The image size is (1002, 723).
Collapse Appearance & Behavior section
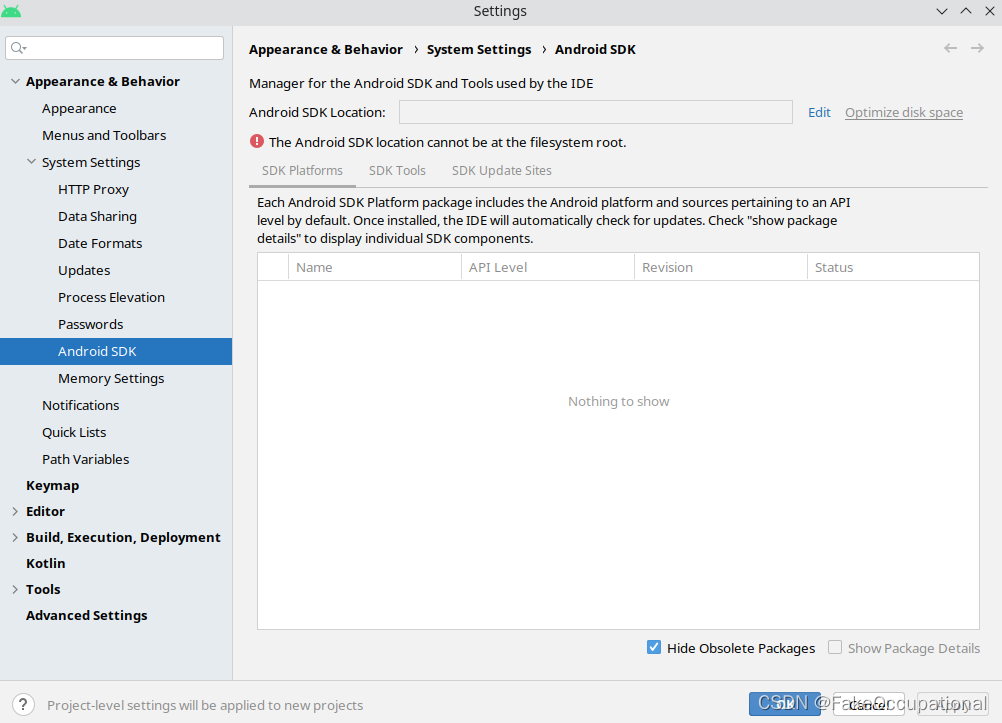point(15,81)
